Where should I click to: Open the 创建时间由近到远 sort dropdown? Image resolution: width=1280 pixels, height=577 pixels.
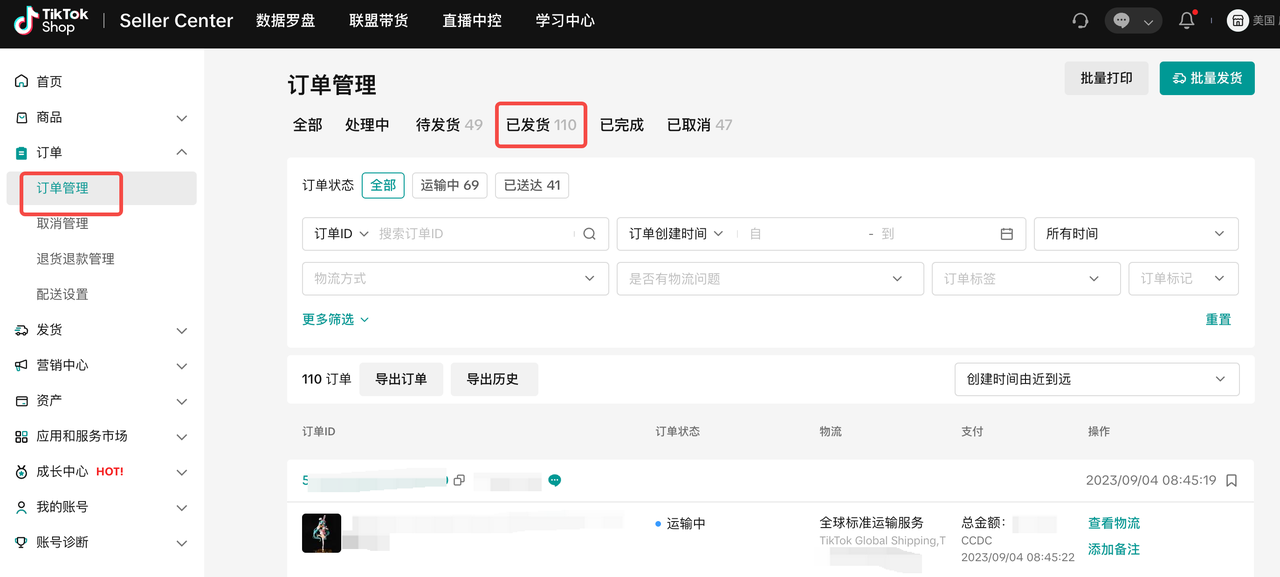point(1096,380)
